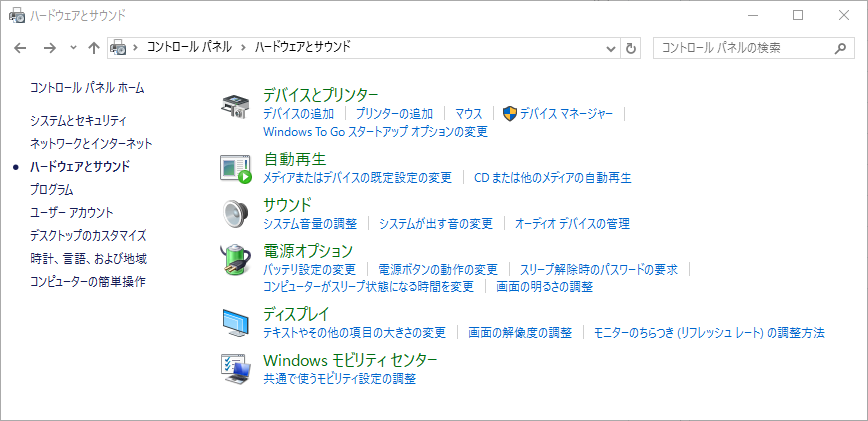Click テキストやその他の項目の大きさの変更
Viewport: 868px width, 421px height.
pyautogui.click(x=354, y=332)
